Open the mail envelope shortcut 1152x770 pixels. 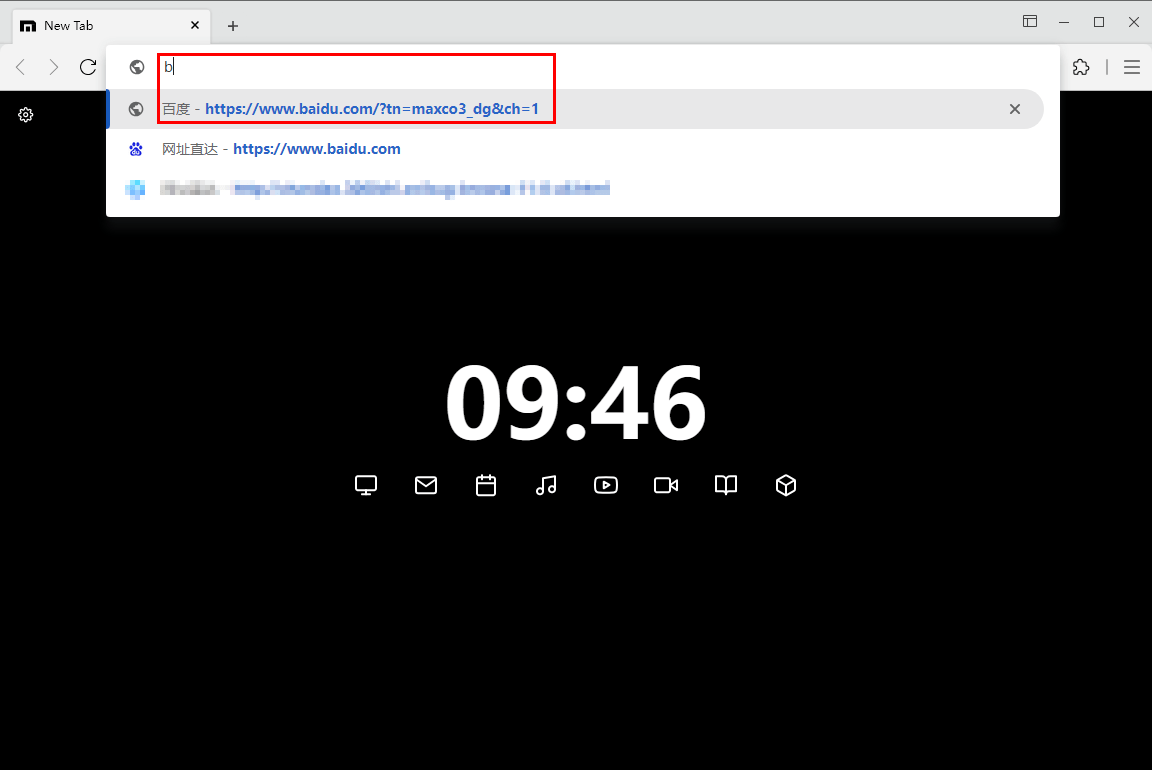[426, 485]
